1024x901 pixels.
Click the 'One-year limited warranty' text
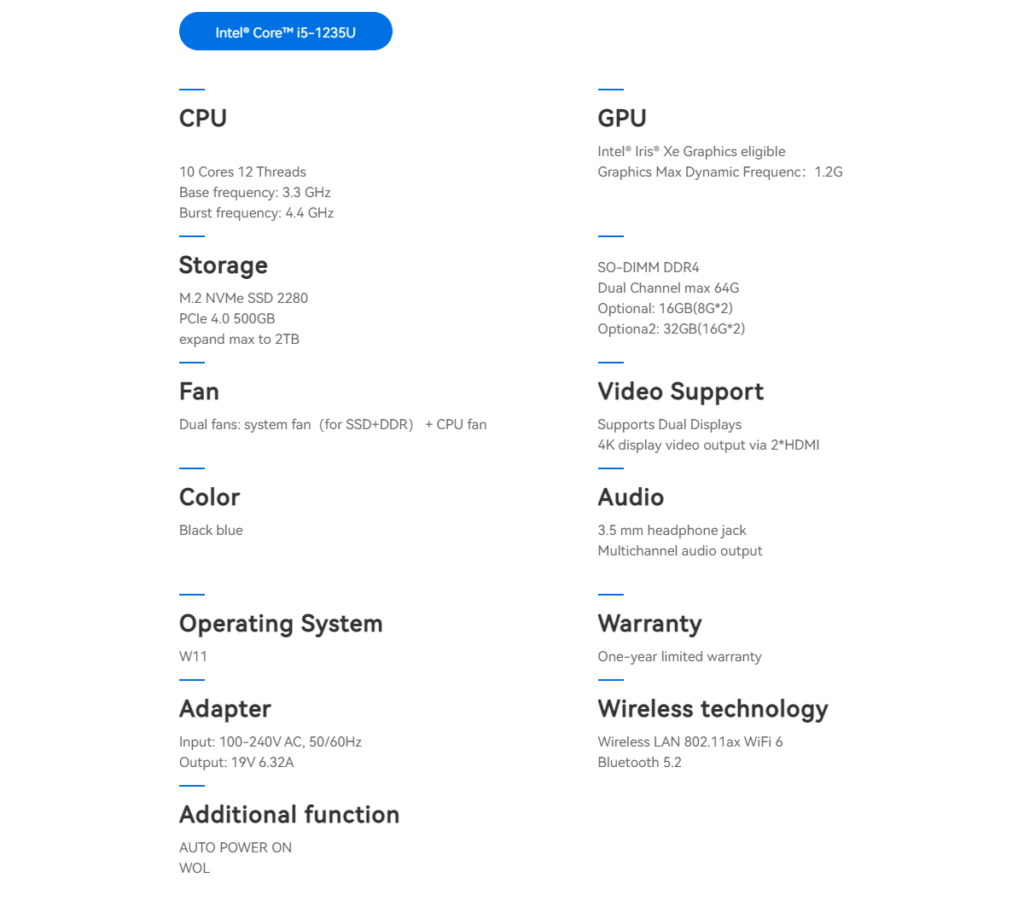[679, 657]
